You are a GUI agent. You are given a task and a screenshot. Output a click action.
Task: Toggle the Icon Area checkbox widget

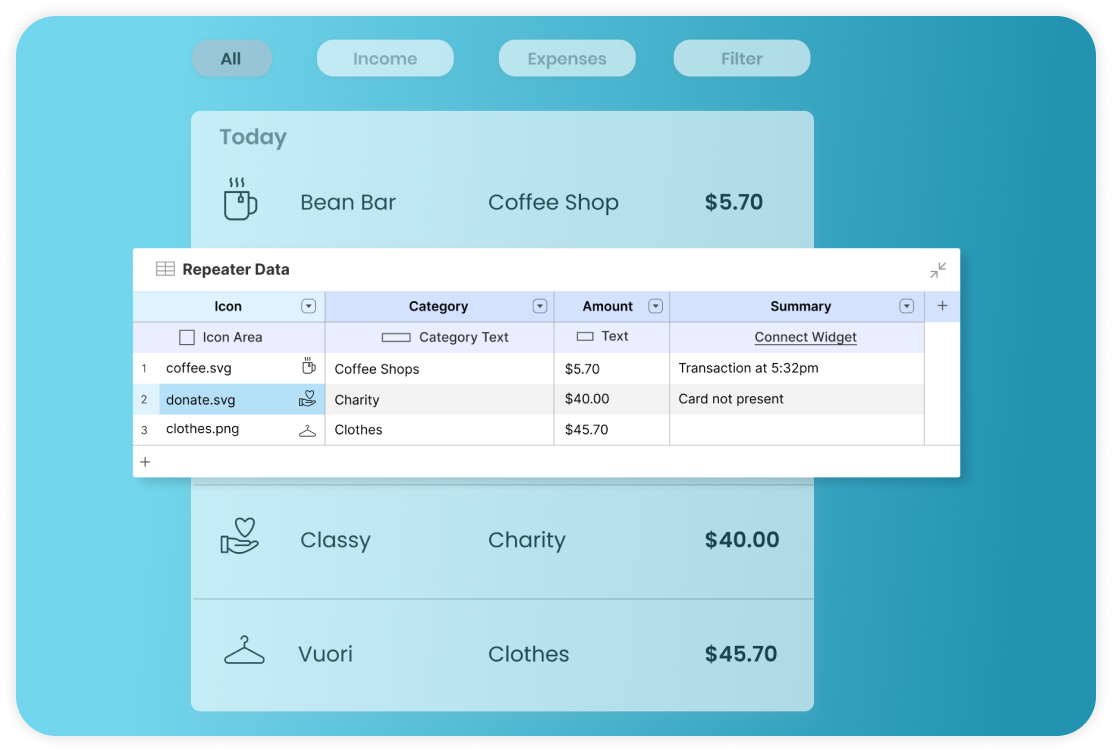point(187,337)
